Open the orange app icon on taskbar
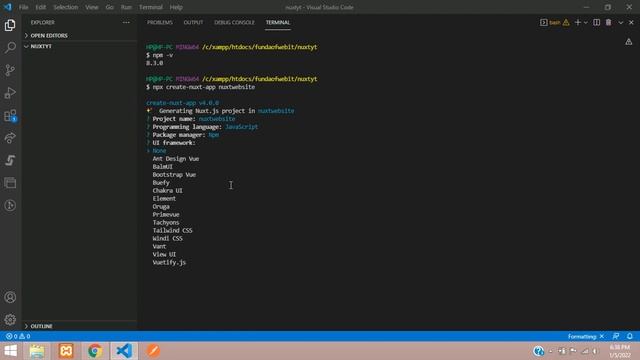Image resolution: width=640 pixels, height=360 pixels. [153, 351]
